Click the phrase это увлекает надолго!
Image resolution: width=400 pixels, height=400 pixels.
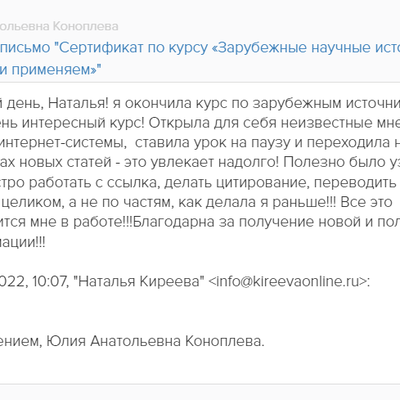point(201,163)
